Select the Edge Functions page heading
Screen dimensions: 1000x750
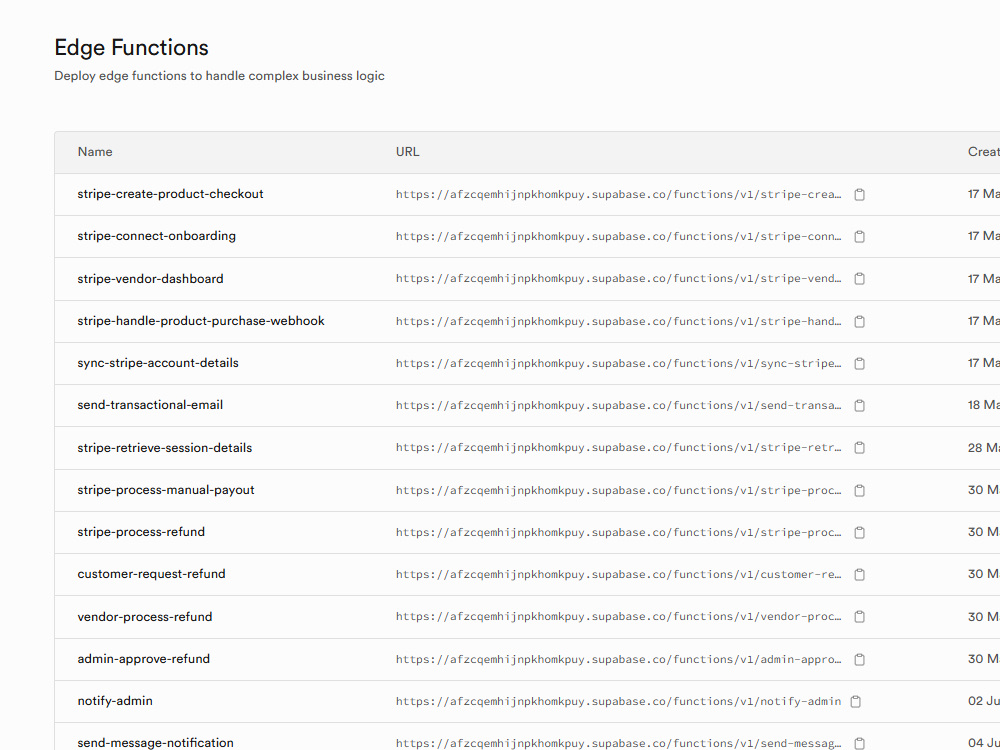click(131, 48)
